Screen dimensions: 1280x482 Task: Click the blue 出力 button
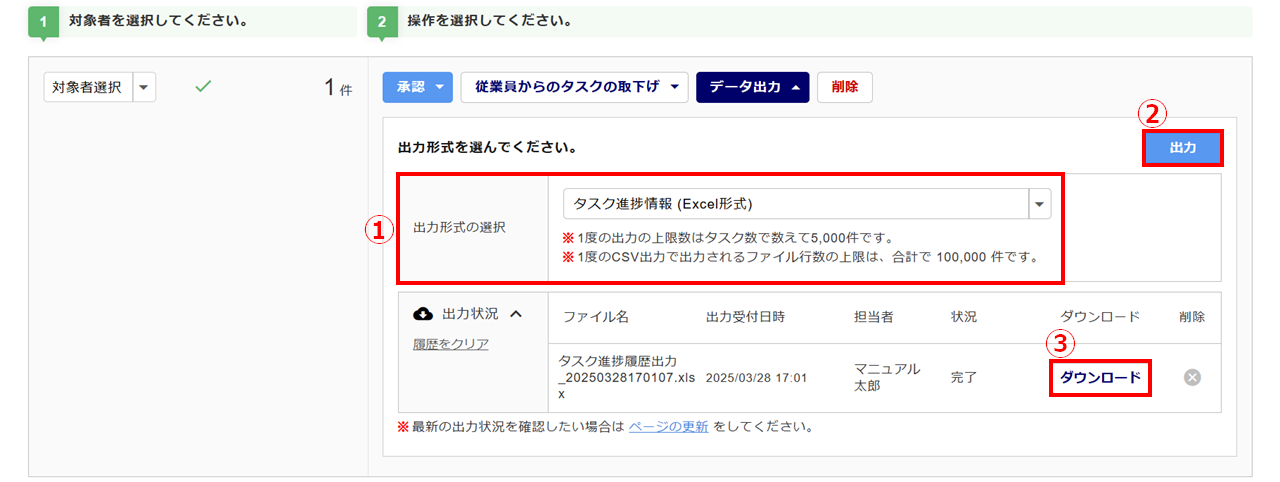coord(1183,147)
